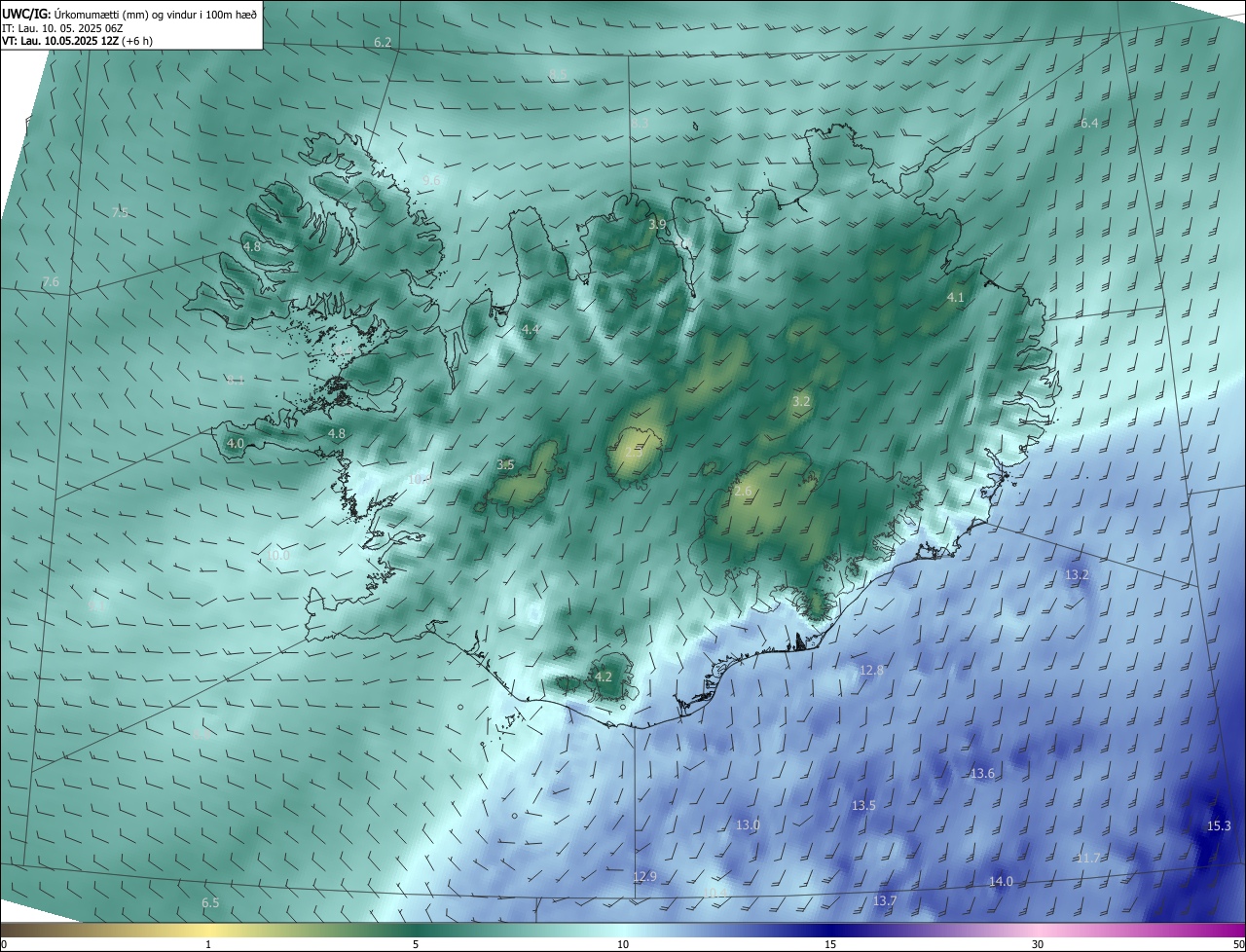1246x952 pixels.
Task: Click the 2.6 value on the glacier
Action: click(x=743, y=492)
